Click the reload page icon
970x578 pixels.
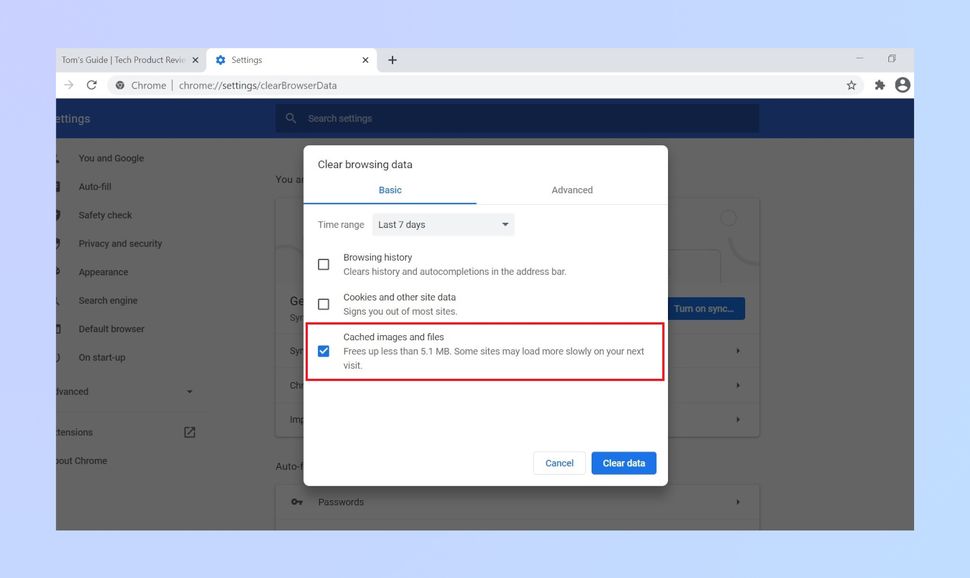(x=91, y=85)
